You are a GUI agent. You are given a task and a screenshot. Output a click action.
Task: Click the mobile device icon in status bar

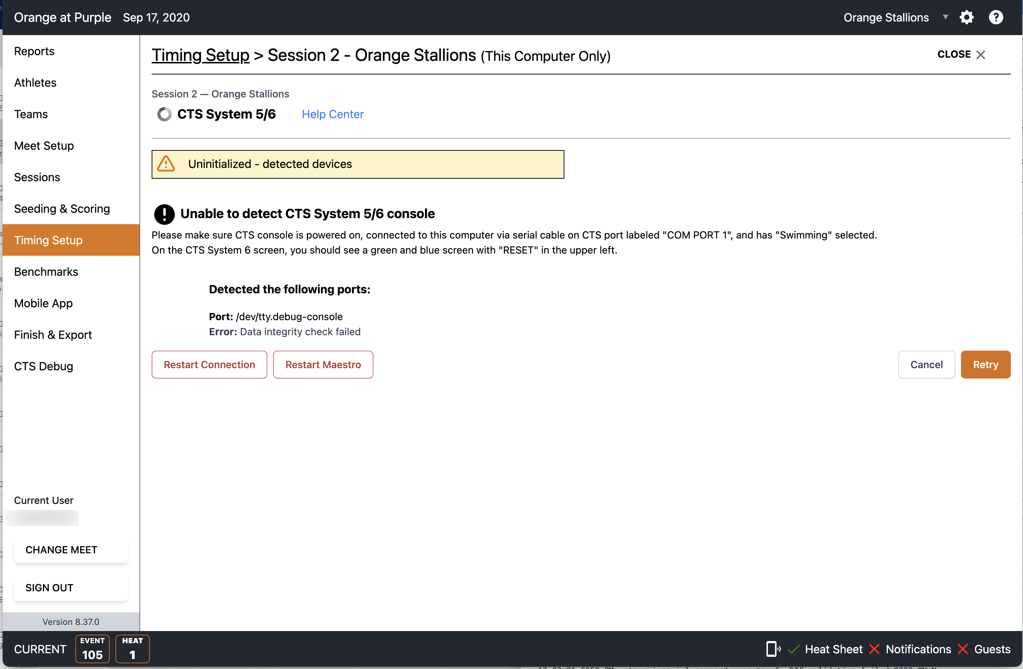[x=771, y=648]
